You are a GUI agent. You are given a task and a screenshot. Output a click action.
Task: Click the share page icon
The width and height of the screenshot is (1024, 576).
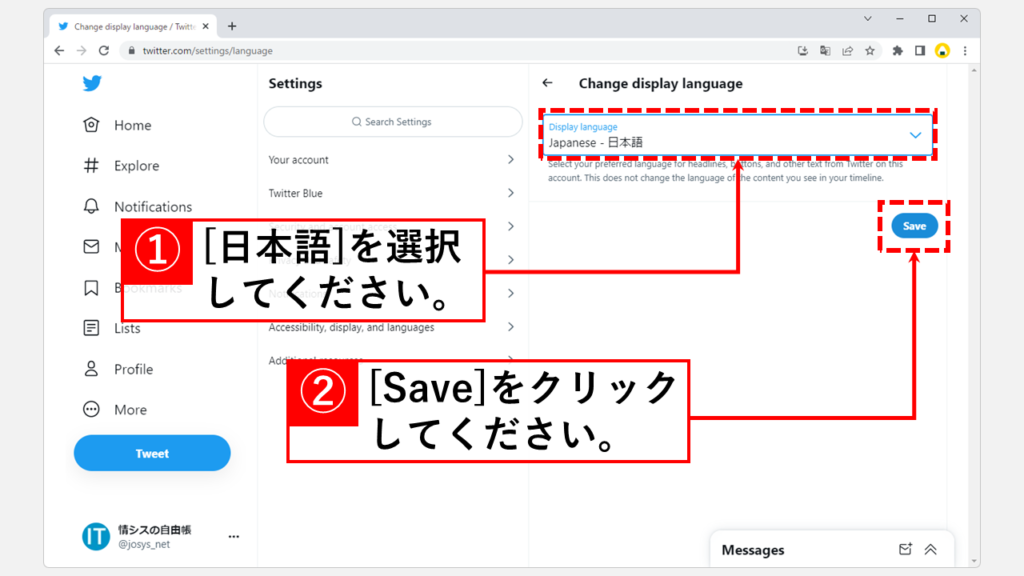coord(847,50)
